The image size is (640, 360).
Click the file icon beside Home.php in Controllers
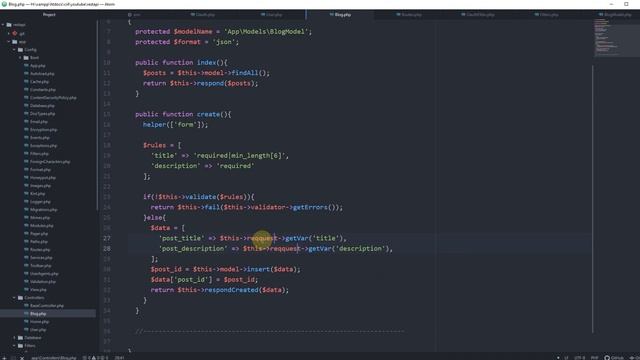(x=27, y=322)
